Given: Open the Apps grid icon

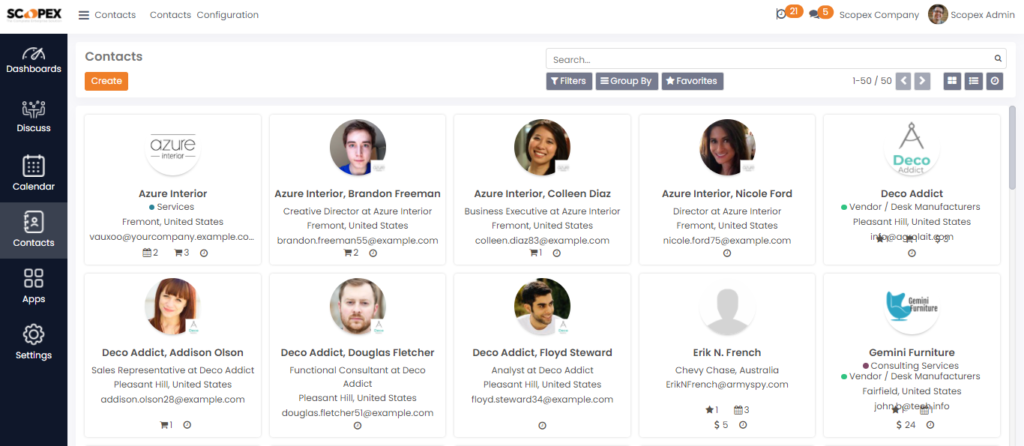Looking at the screenshot, I should [33, 286].
